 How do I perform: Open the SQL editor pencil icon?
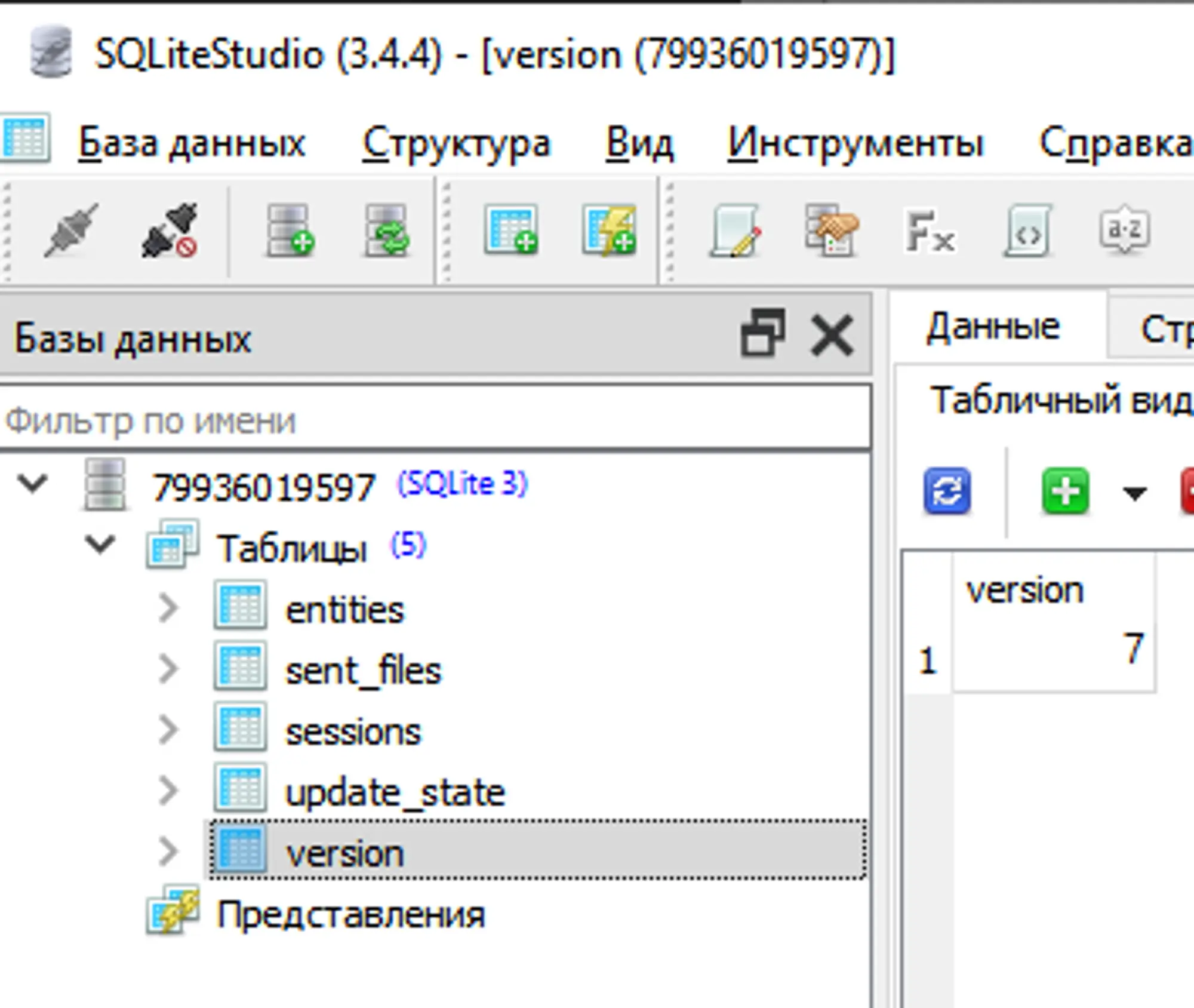coord(736,231)
